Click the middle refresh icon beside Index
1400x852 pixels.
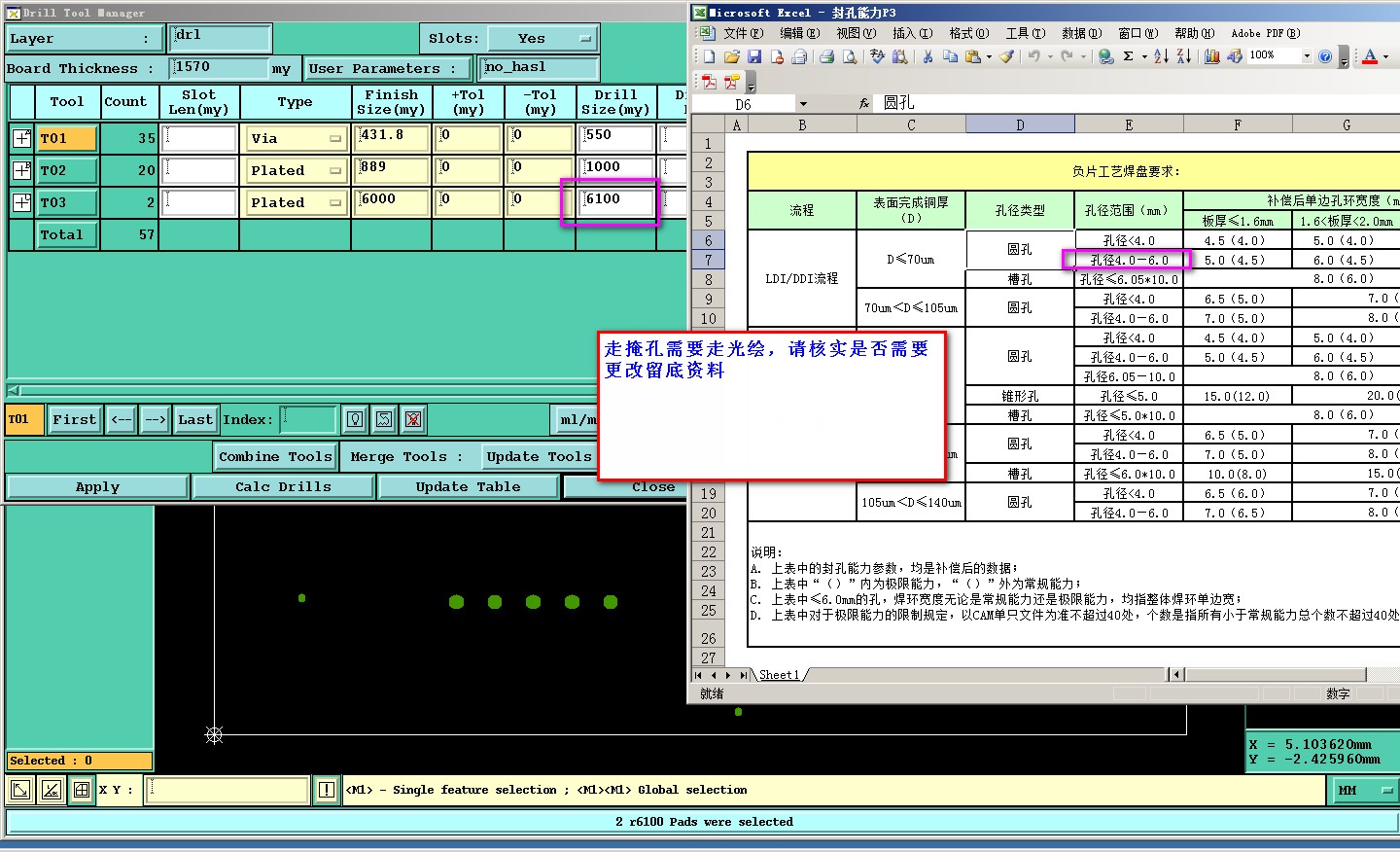tap(384, 419)
